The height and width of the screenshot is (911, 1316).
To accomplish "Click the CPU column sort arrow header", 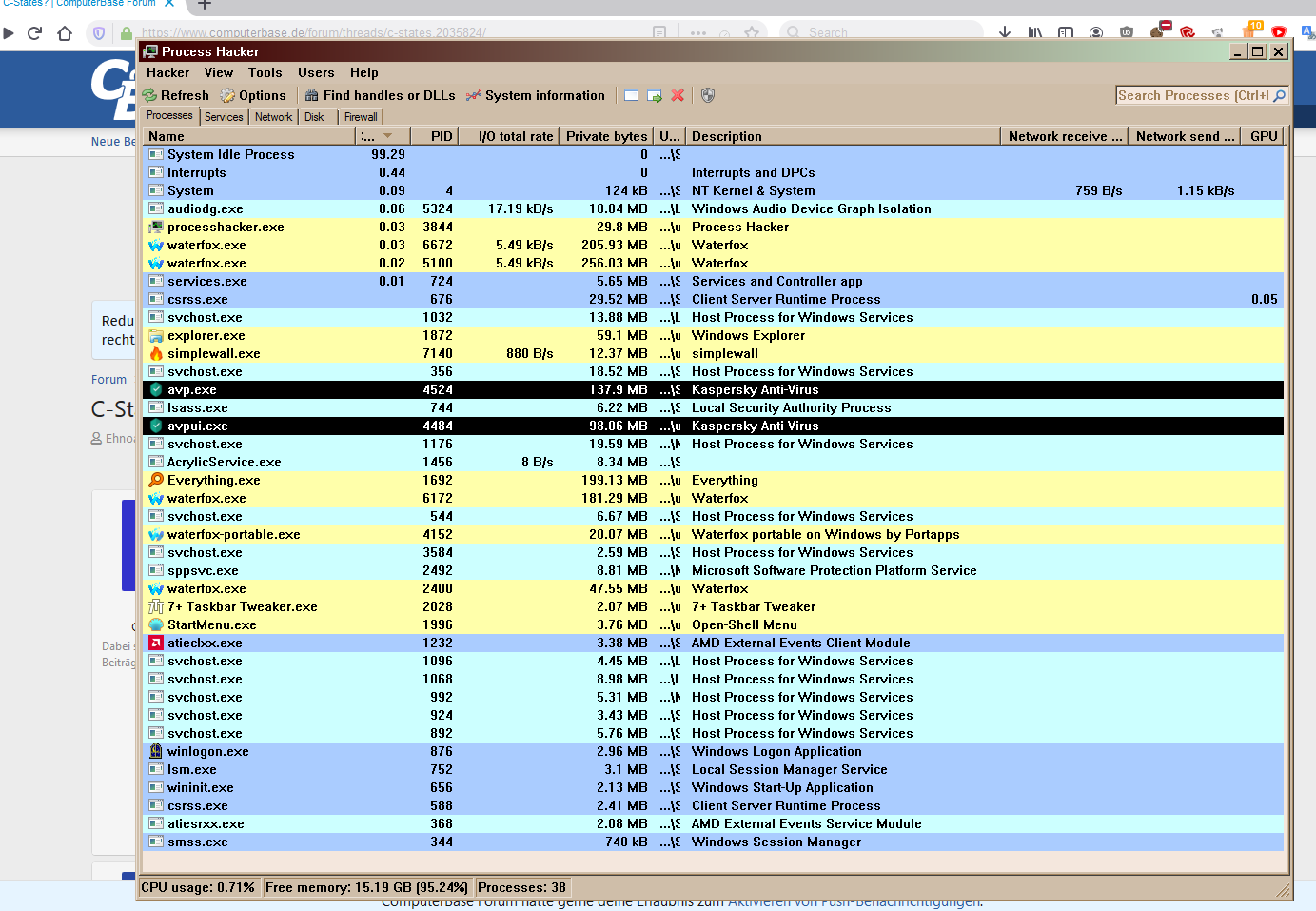I will pyautogui.click(x=383, y=136).
